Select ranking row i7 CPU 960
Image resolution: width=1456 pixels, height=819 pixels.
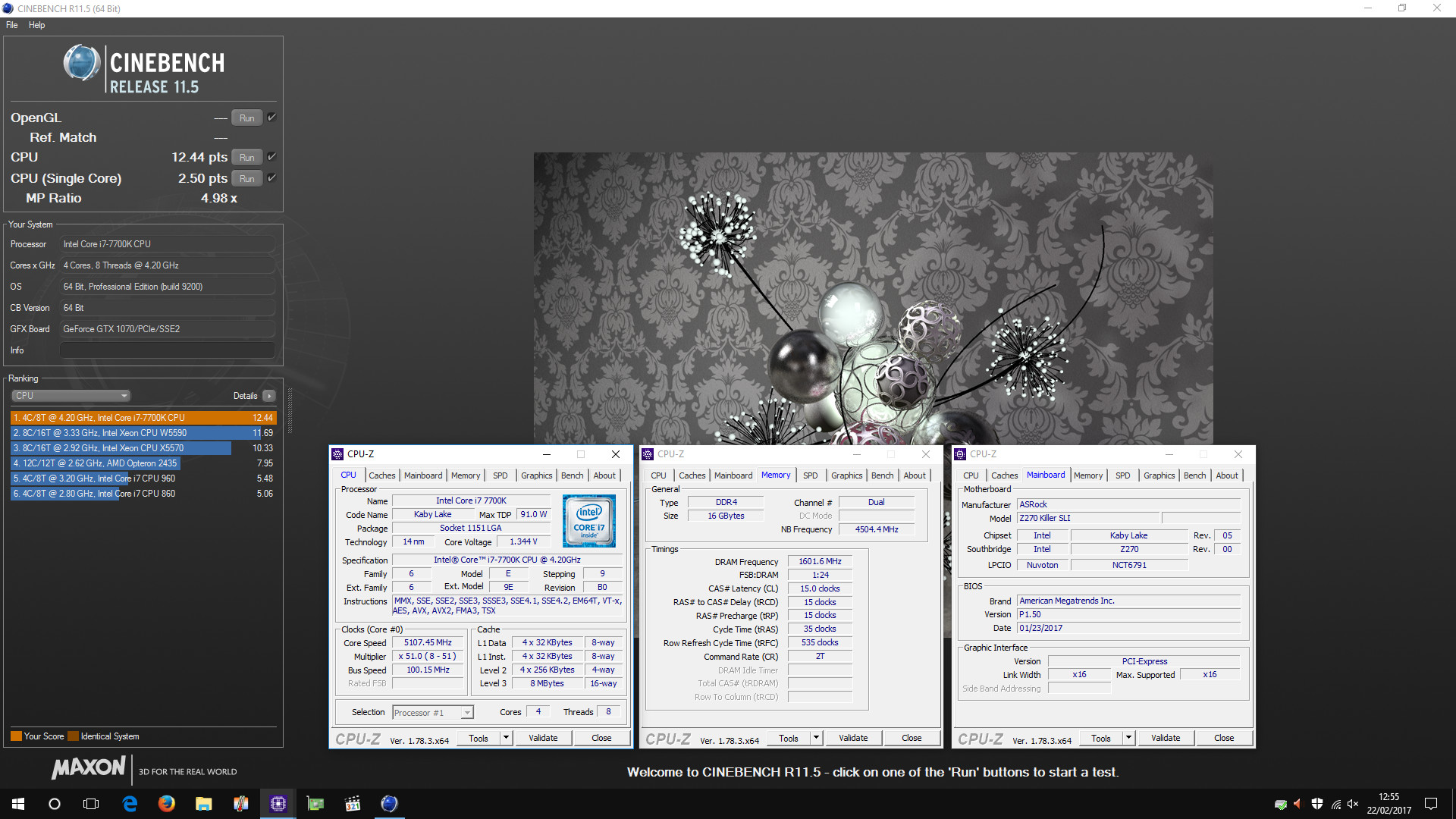pyautogui.click(x=143, y=479)
